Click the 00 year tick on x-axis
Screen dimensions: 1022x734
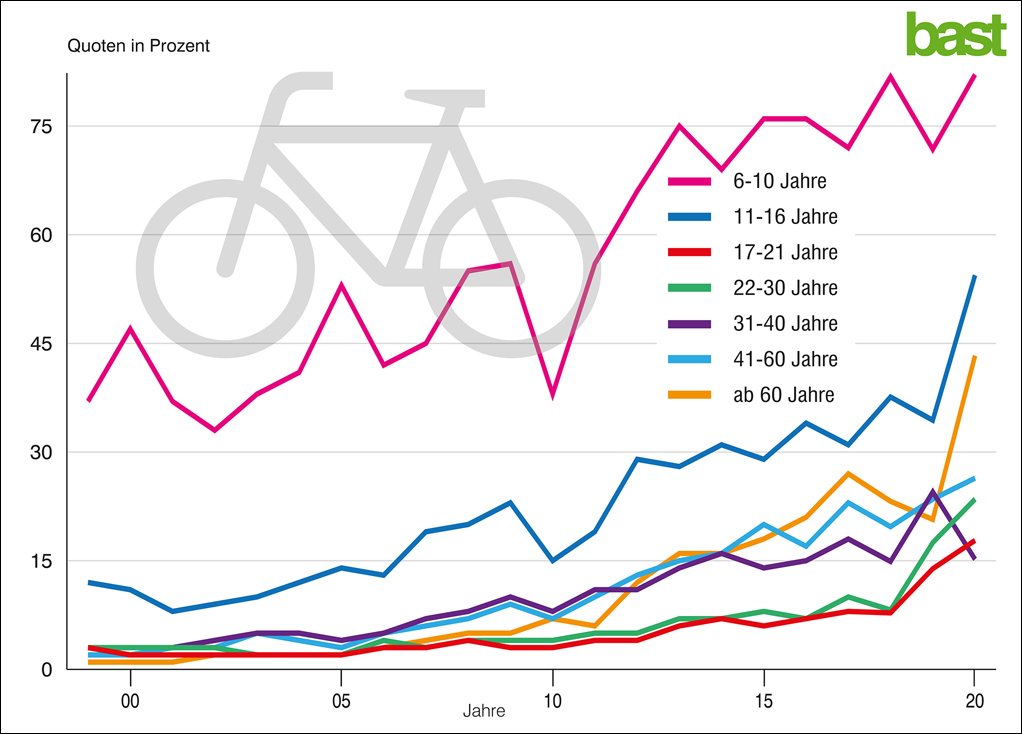click(130, 701)
